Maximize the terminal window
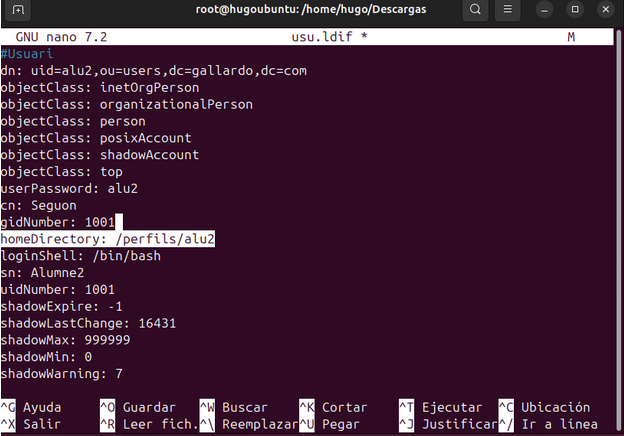624x436 pixels. [x=575, y=11]
